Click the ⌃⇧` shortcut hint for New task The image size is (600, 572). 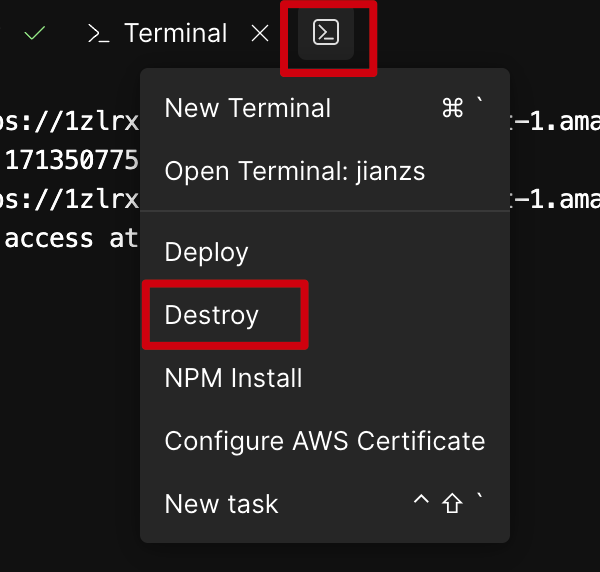pos(449,504)
